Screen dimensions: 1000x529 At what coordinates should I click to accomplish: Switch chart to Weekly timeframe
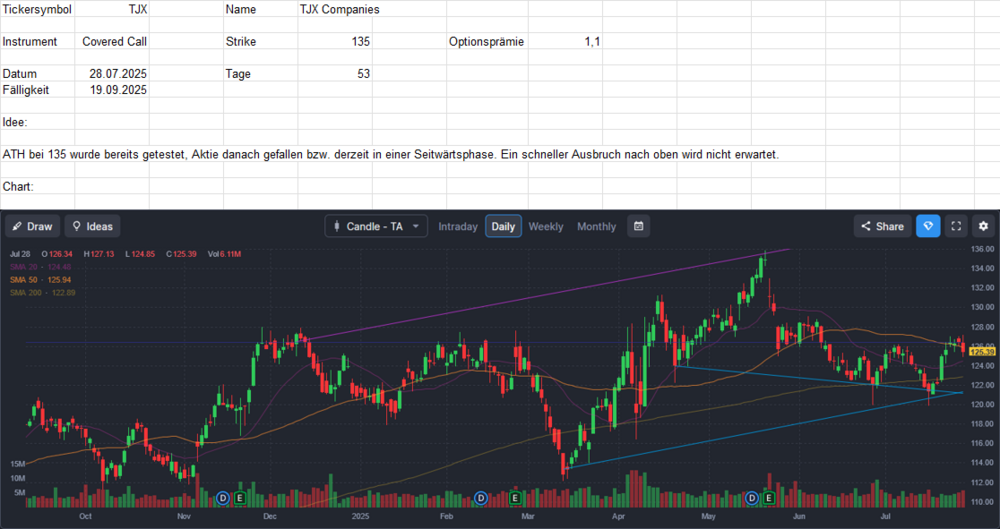(546, 226)
